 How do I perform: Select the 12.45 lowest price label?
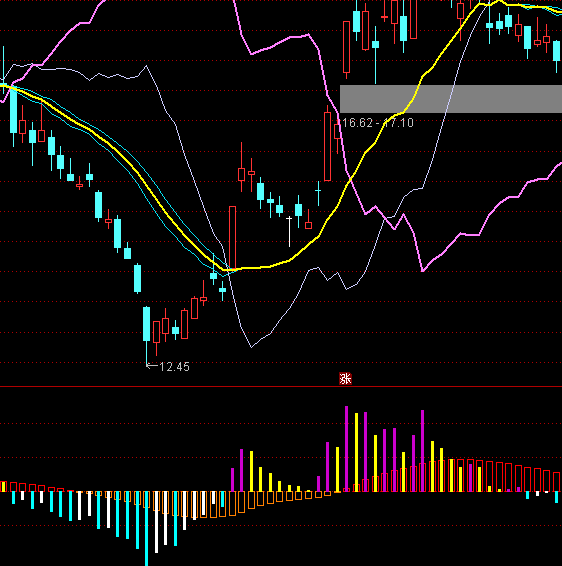[174, 367]
